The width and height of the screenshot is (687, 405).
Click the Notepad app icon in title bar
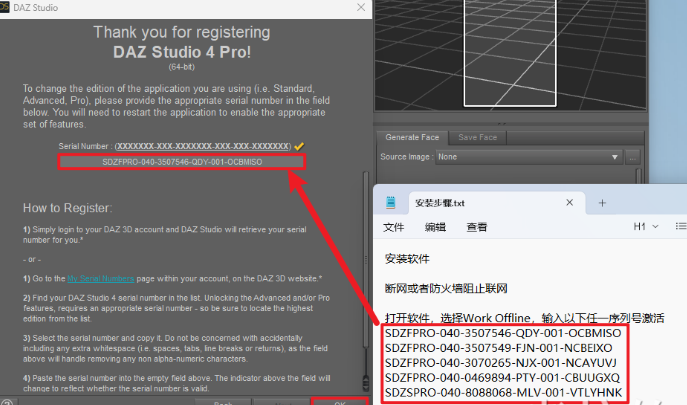390,202
